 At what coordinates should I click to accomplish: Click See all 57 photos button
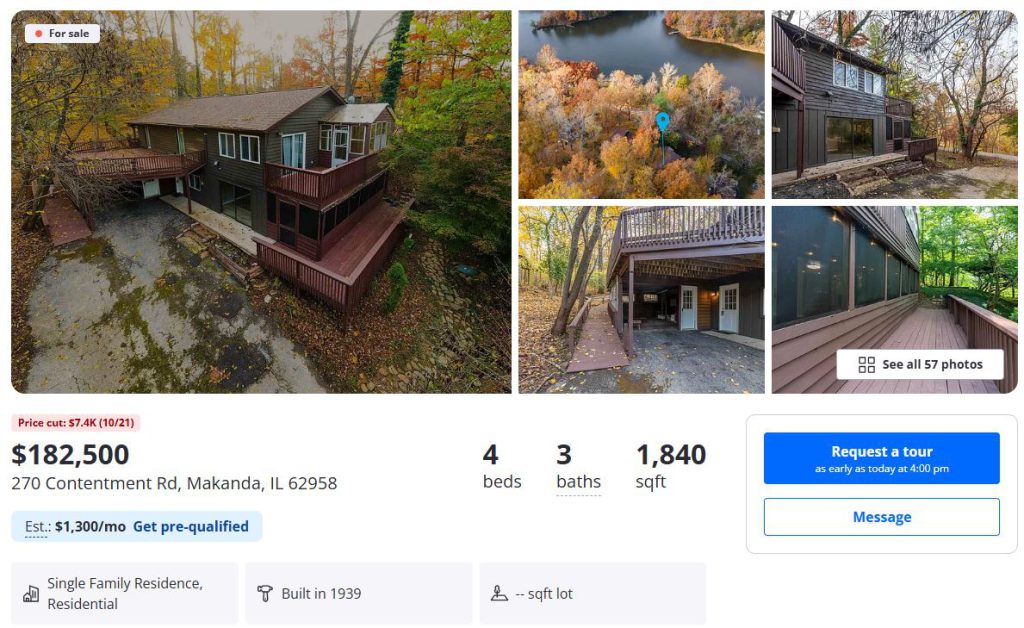coord(920,364)
